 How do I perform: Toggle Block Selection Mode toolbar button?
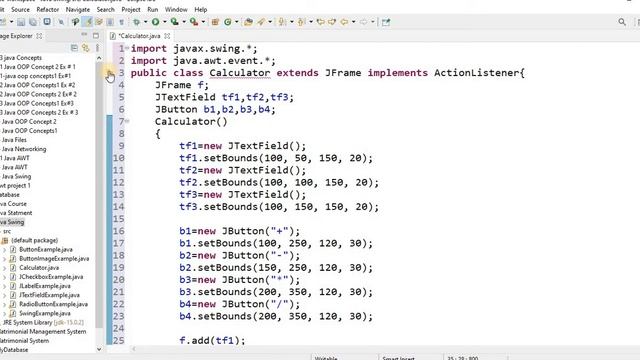(110, 22)
